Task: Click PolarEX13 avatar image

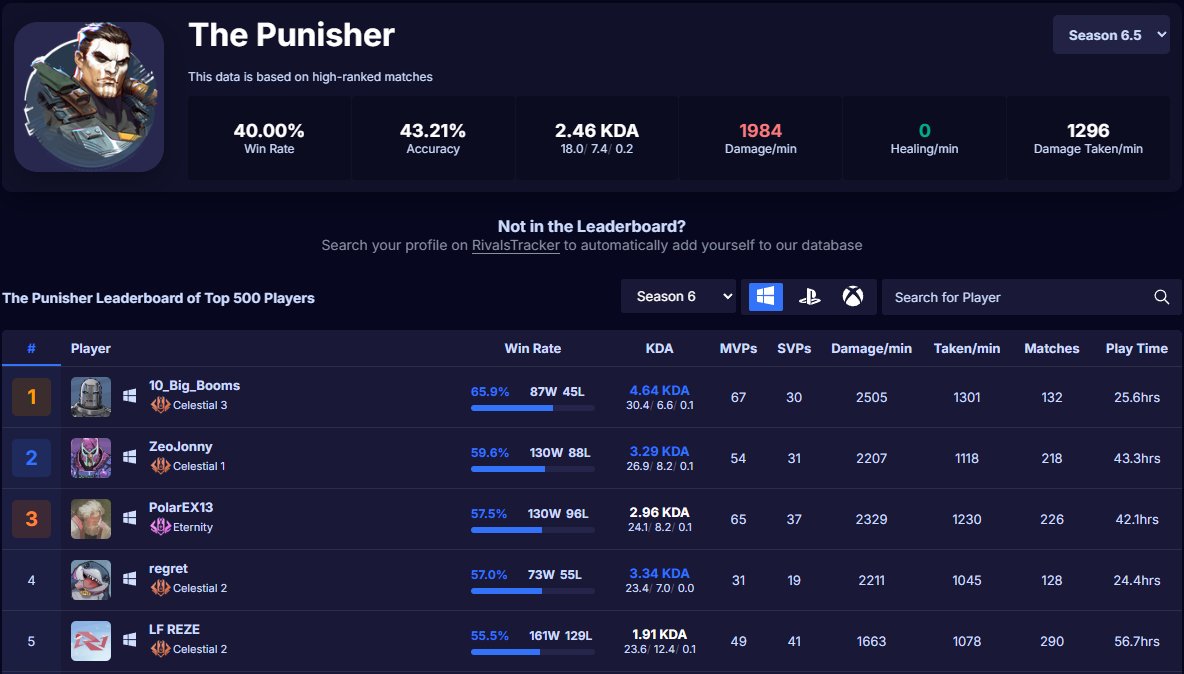Action: point(91,519)
